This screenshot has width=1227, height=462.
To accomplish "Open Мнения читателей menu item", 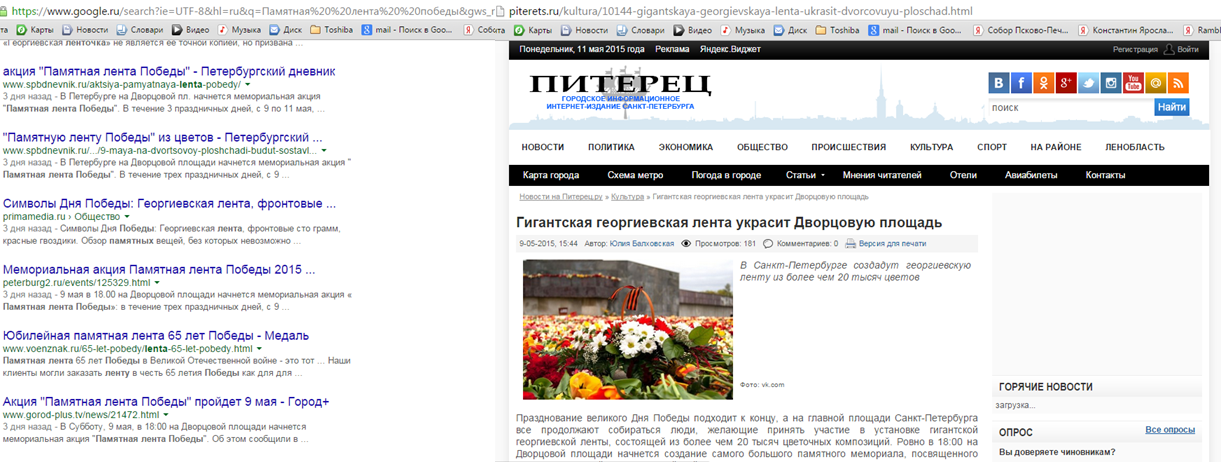I will (x=882, y=175).
